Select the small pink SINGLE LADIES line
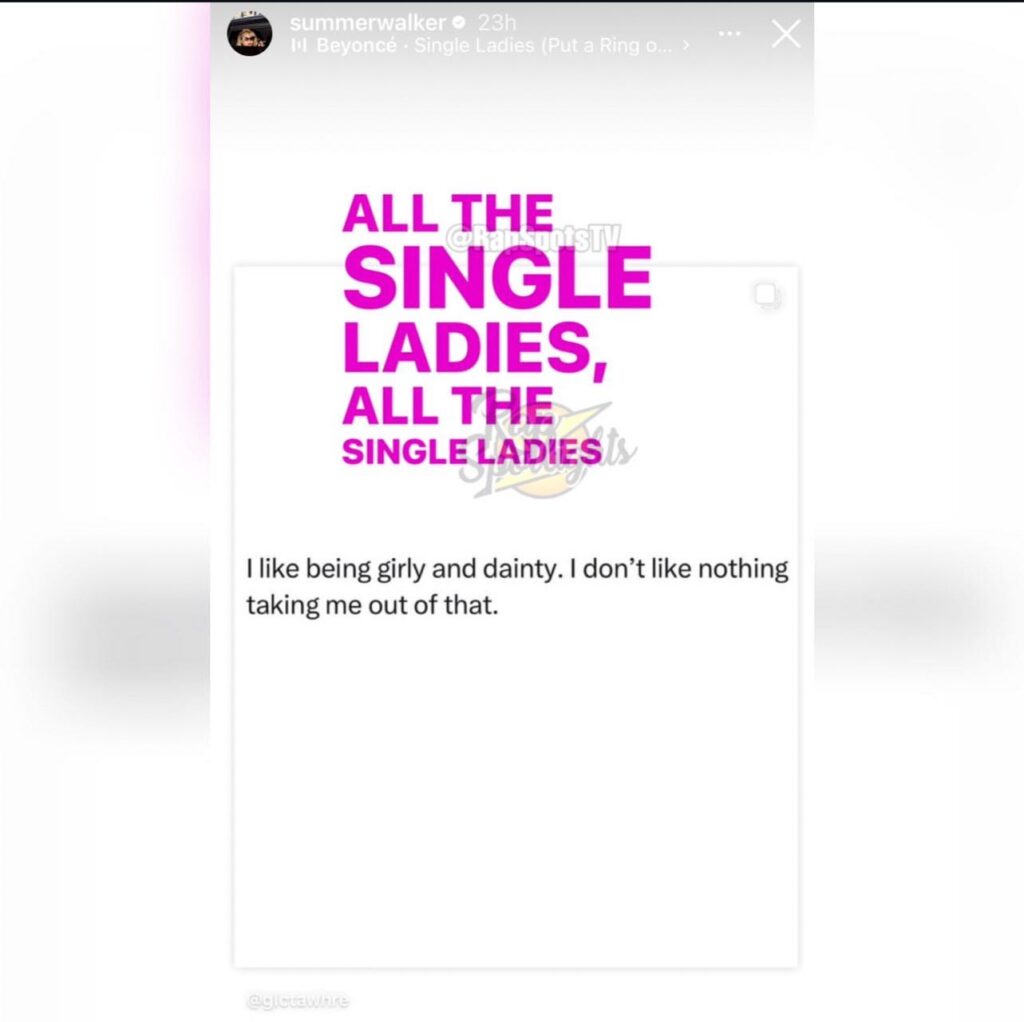Image resolution: width=1024 pixels, height=1022 pixels. tap(472, 451)
